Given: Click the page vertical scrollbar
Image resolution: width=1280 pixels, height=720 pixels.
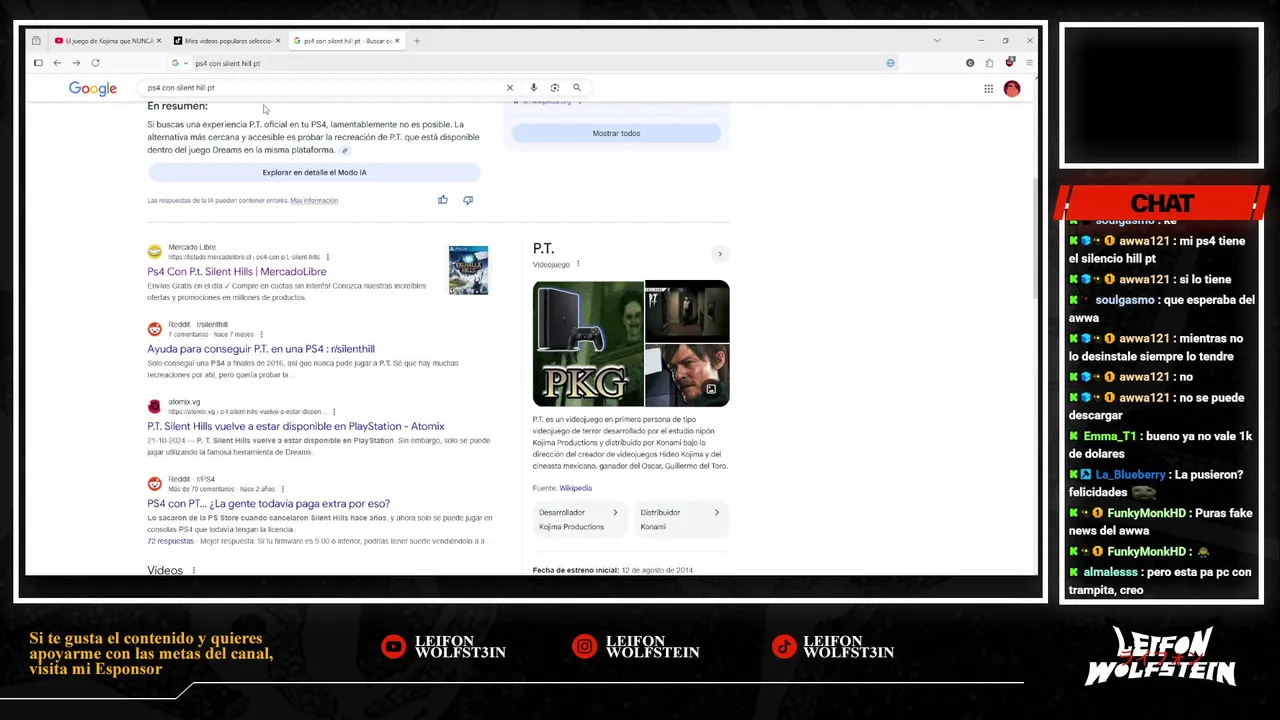Looking at the screenshot, I should (x=1035, y=240).
